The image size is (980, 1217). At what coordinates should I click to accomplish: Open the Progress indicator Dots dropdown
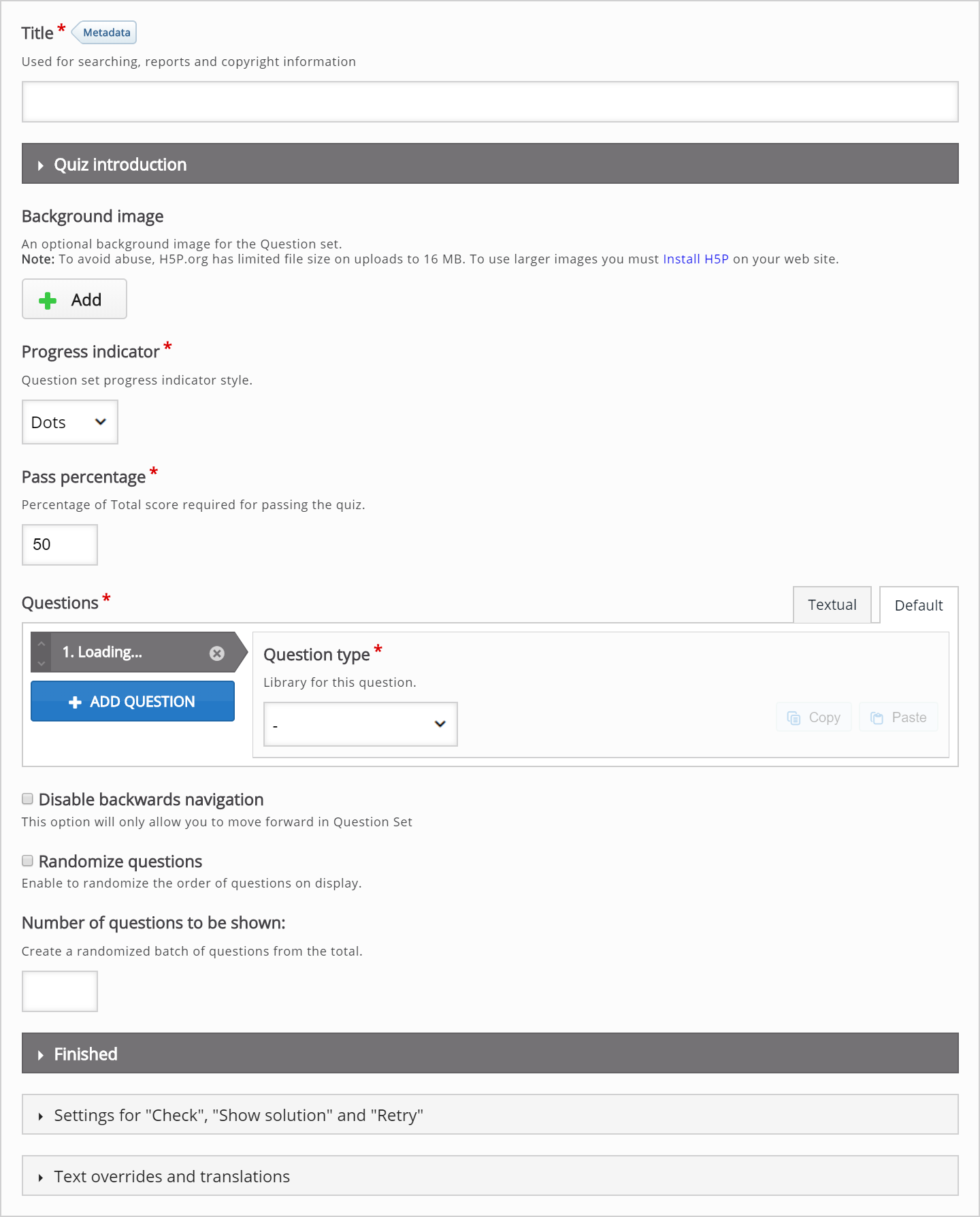pyautogui.click(x=70, y=422)
